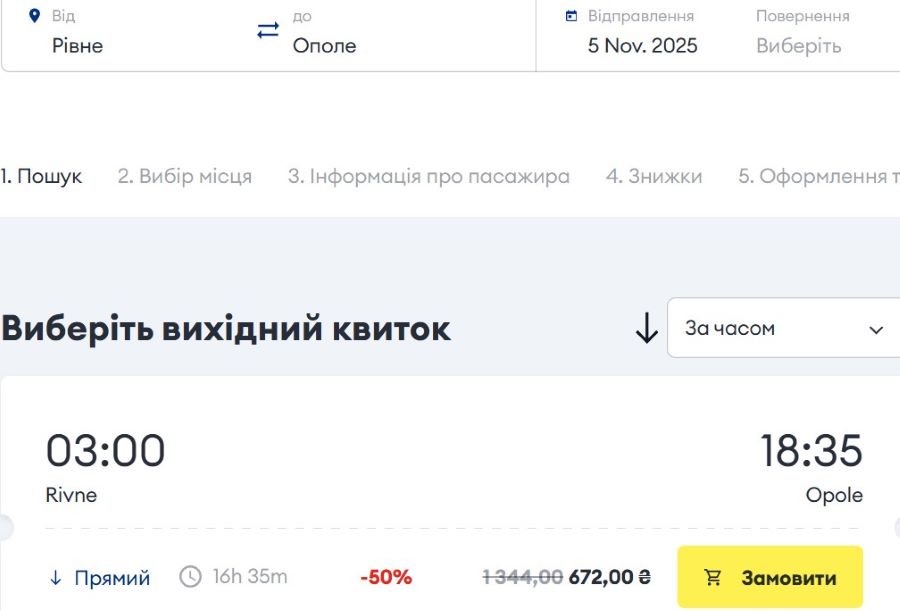Expand the Прямий route details
The width and height of the screenshot is (900, 611).
tap(112, 578)
